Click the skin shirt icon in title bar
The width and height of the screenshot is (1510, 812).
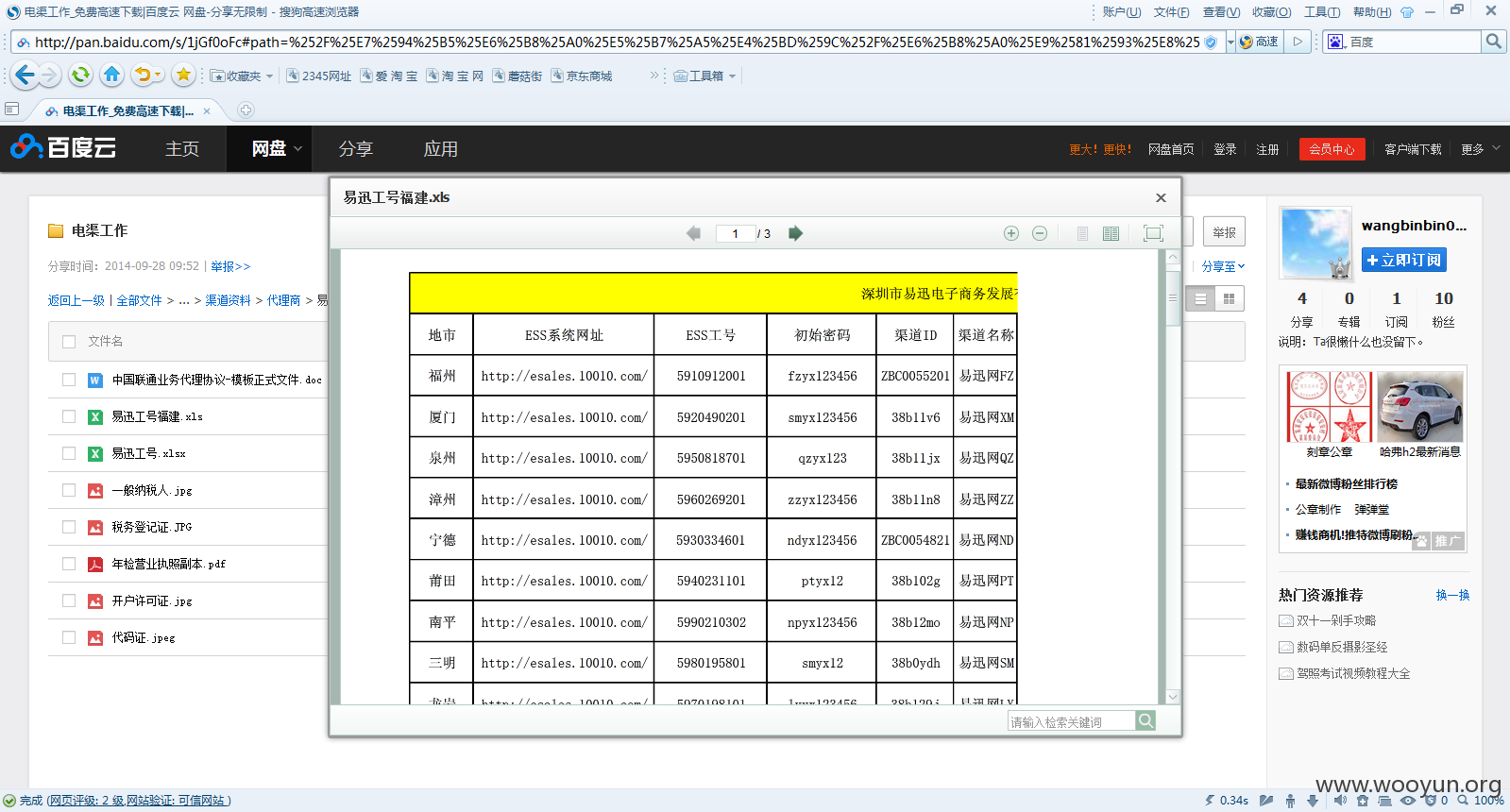[1407, 12]
